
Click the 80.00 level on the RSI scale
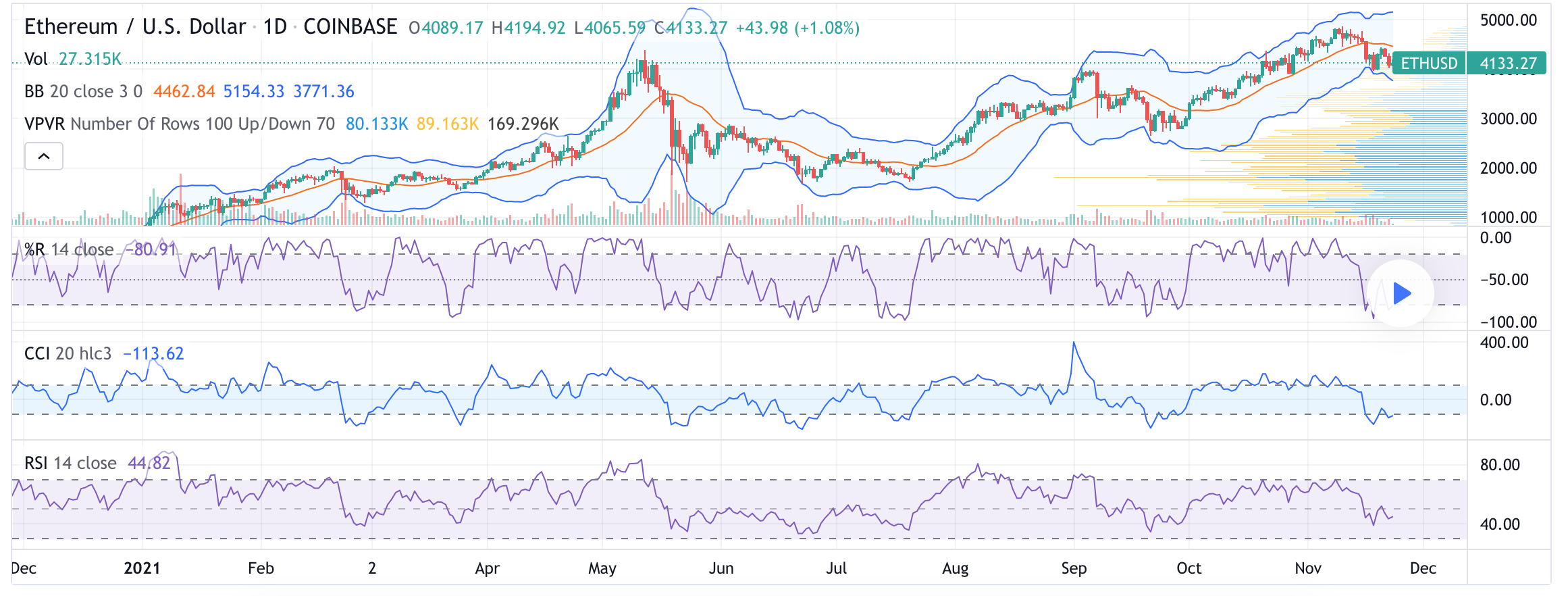click(1500, 465)
